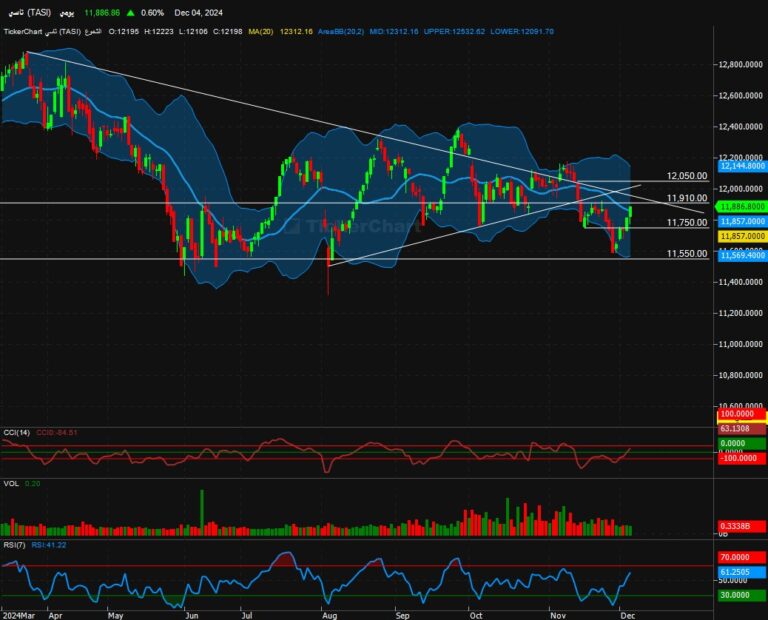Select the 11,550.00 horizontal support line label
This screenshot has width=768, height=620.
tap(687, 254)
